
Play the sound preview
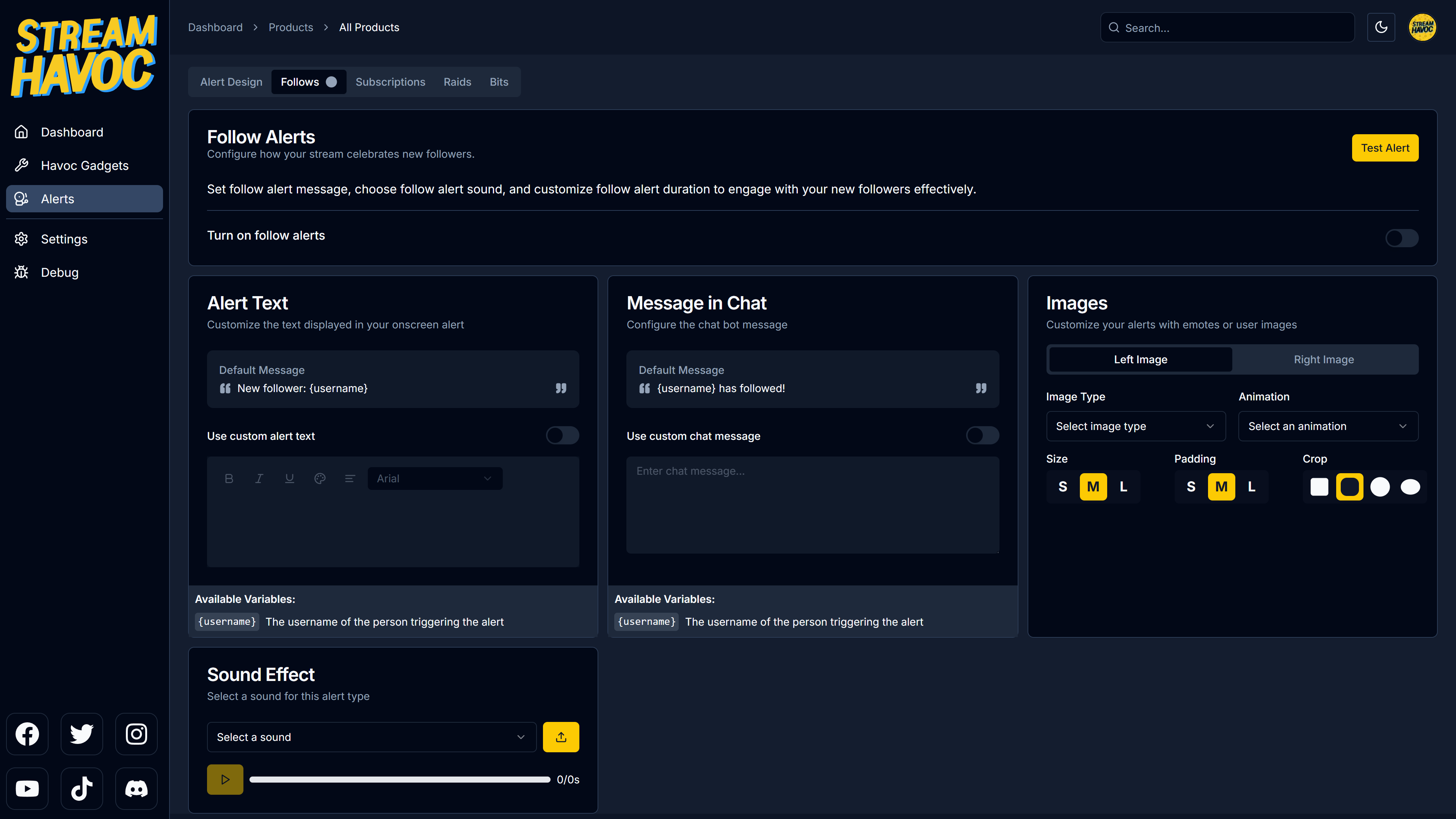(225, 780)
